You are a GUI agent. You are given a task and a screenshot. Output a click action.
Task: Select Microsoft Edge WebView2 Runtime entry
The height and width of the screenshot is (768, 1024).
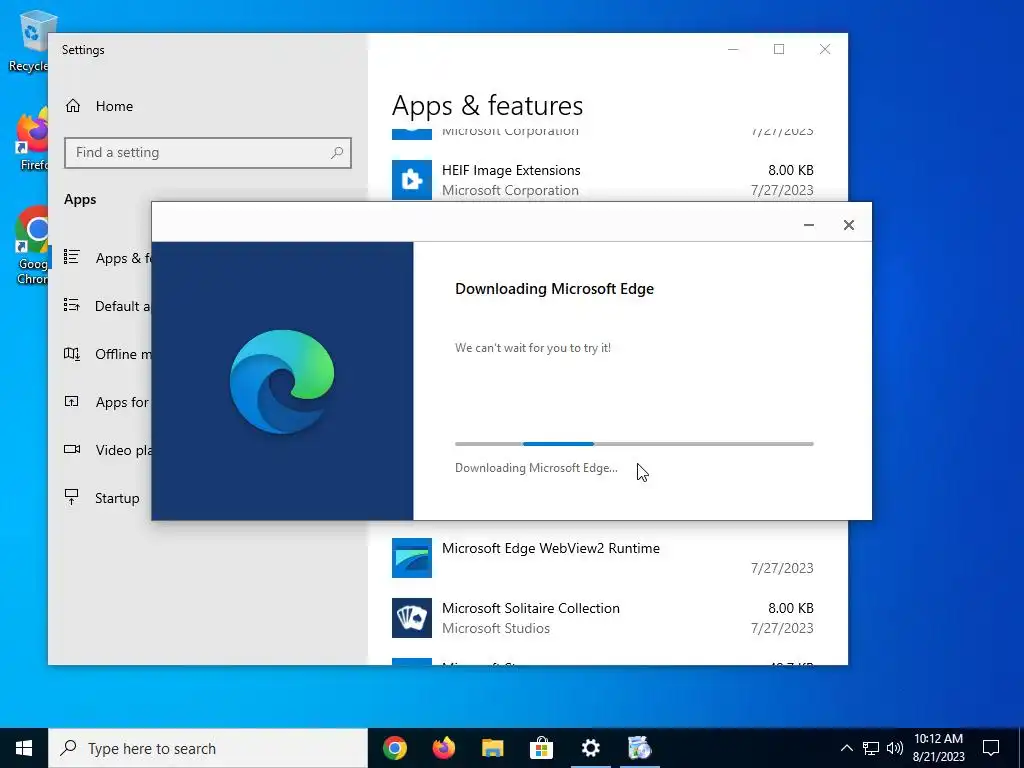point(603,558)
